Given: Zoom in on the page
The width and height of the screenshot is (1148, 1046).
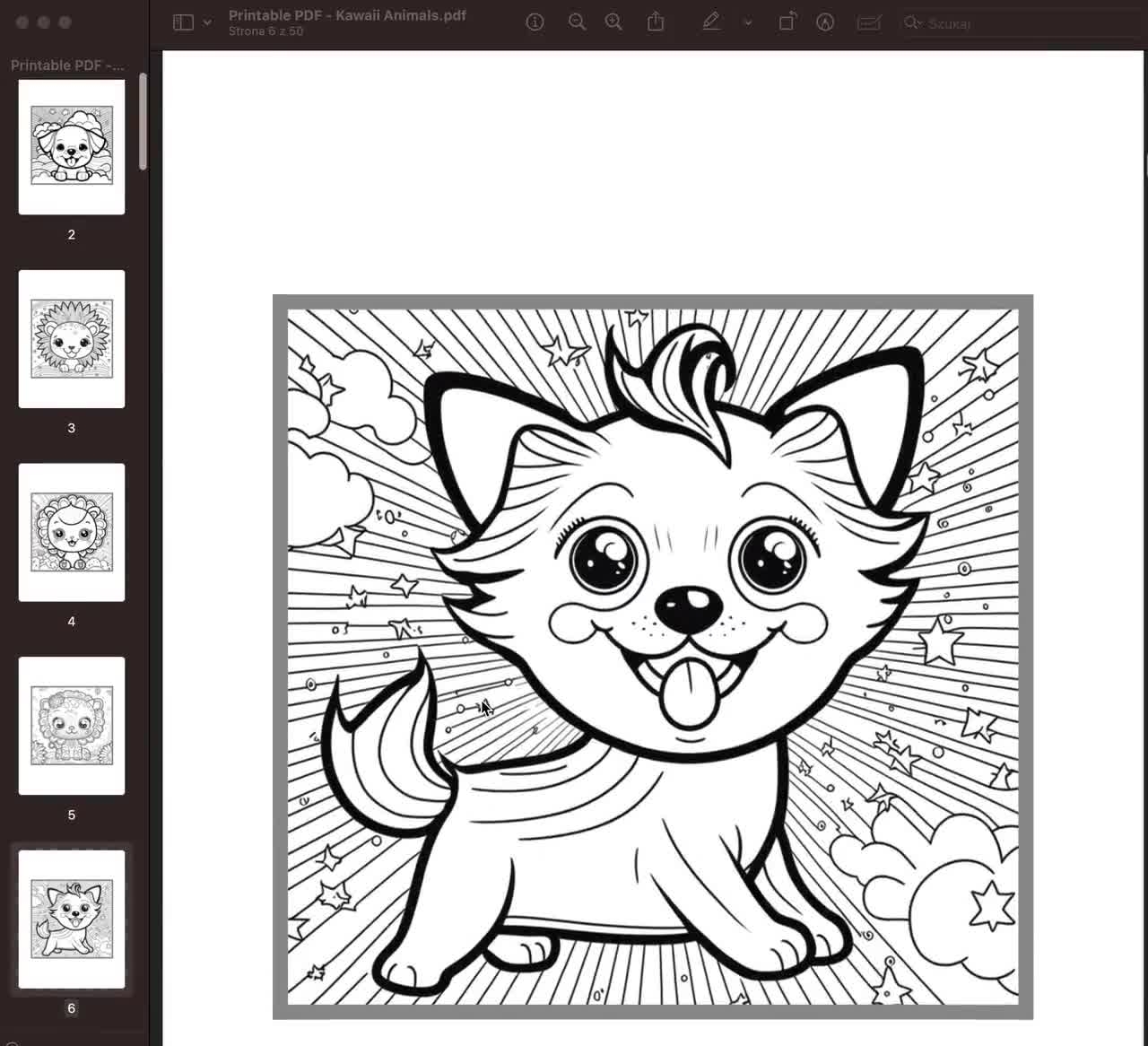Looking at the screenshot, I should coord(614,22).
